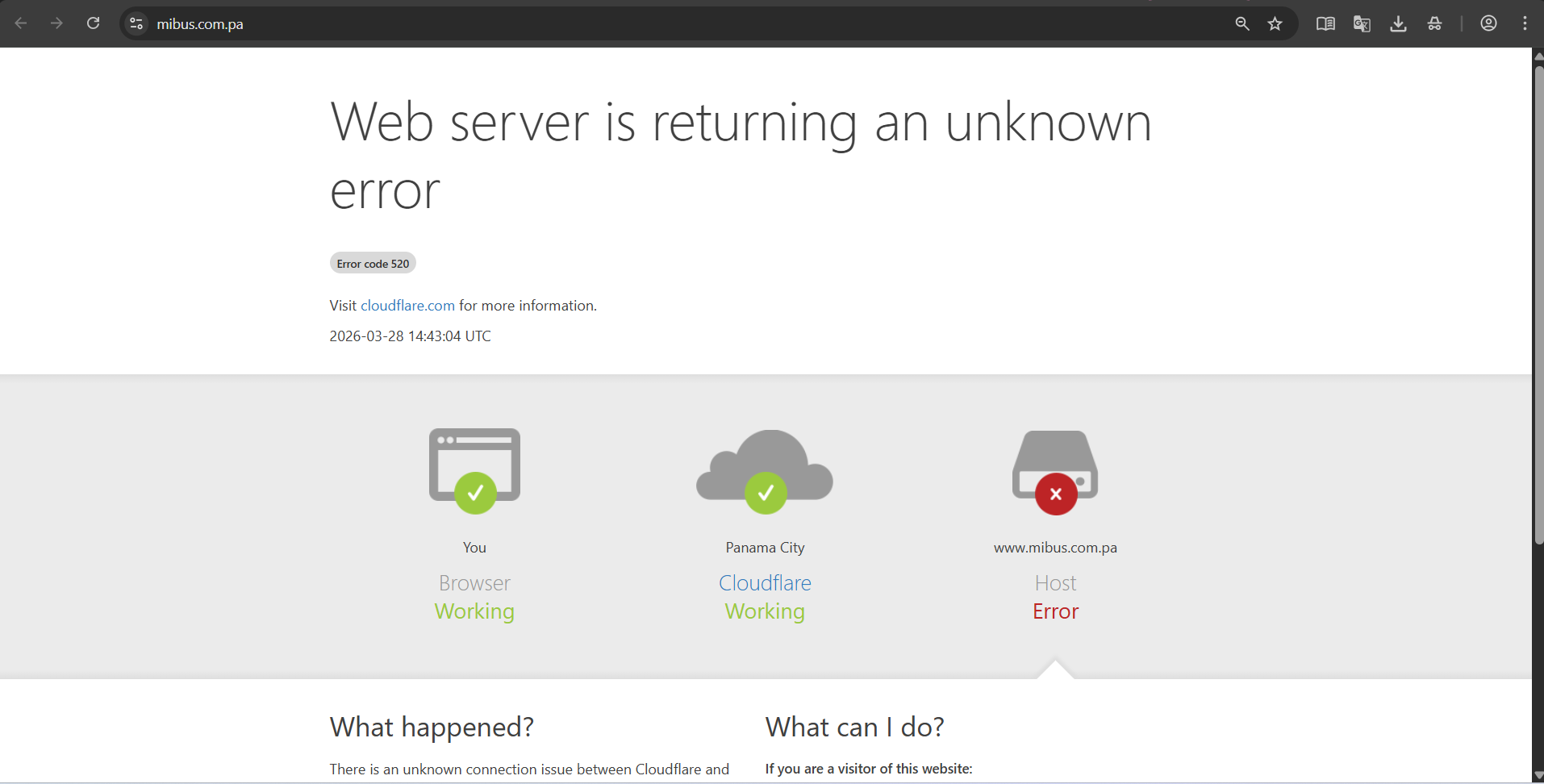1544x784 pixels.
Task: Open the downloads tray
Action: 1398,23
